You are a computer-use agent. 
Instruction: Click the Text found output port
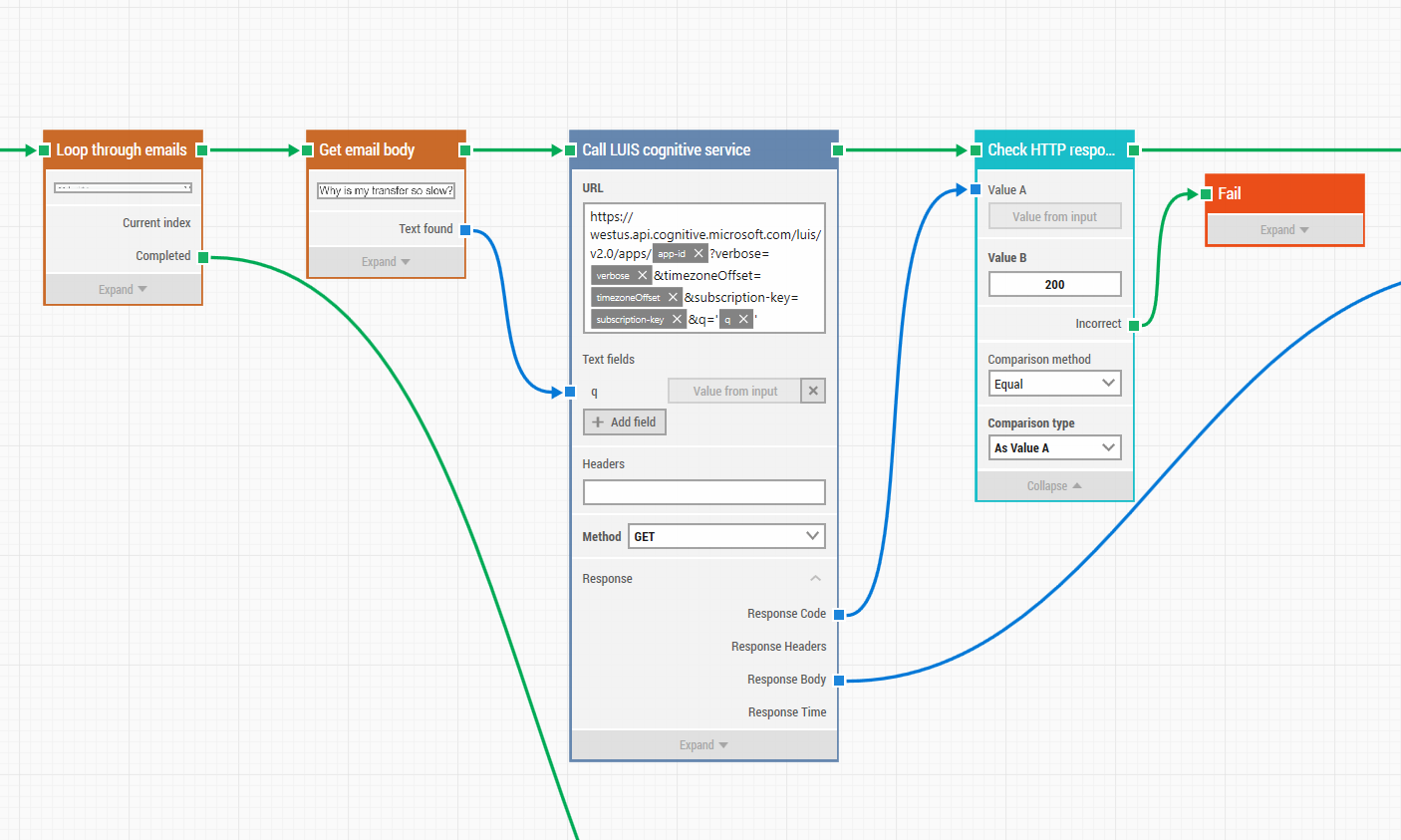pos(465,230)
